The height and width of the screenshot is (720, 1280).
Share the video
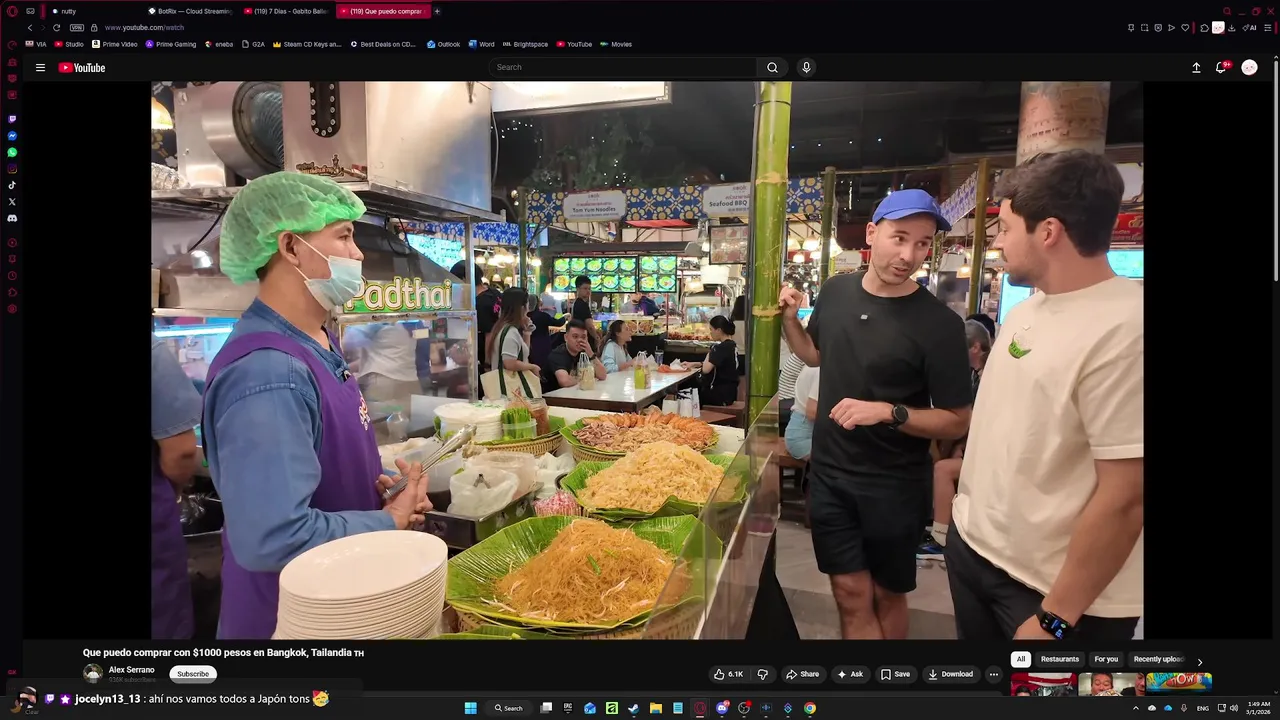pyautogui.click(x=802, y=674)
